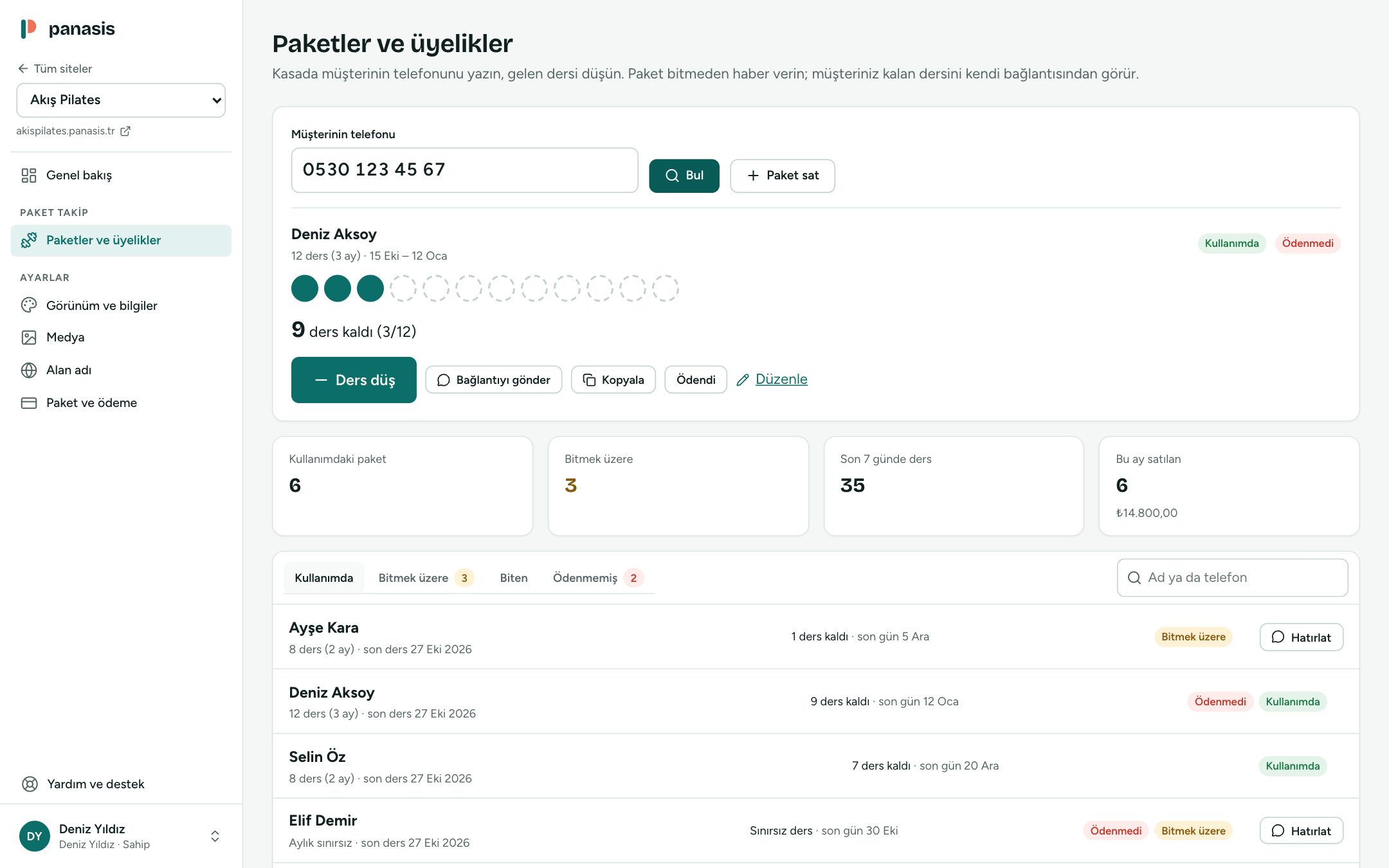Click the Bağlantıyı gönder button
This screenshot has height=868, width=1389.
494,380
